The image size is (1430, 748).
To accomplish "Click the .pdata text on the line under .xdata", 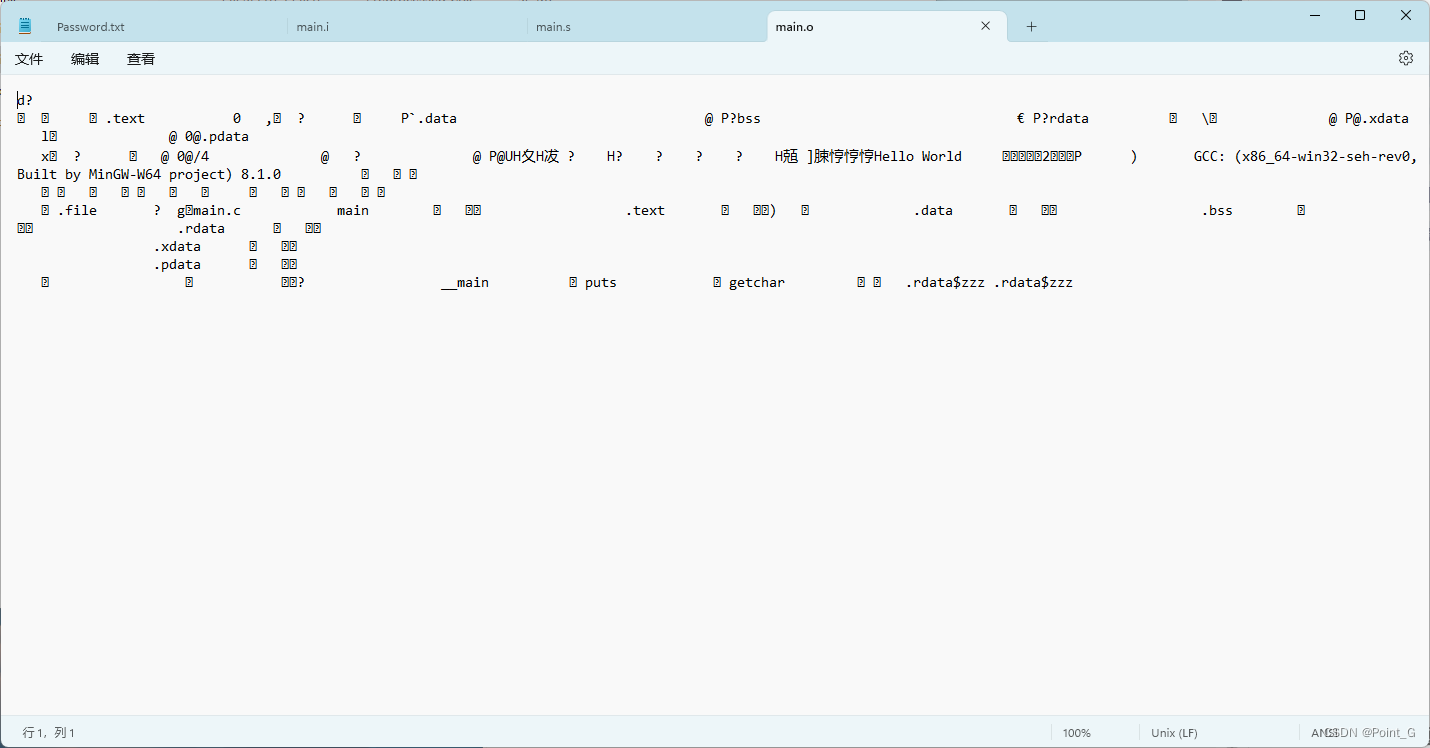I will (x=177, y=265).
